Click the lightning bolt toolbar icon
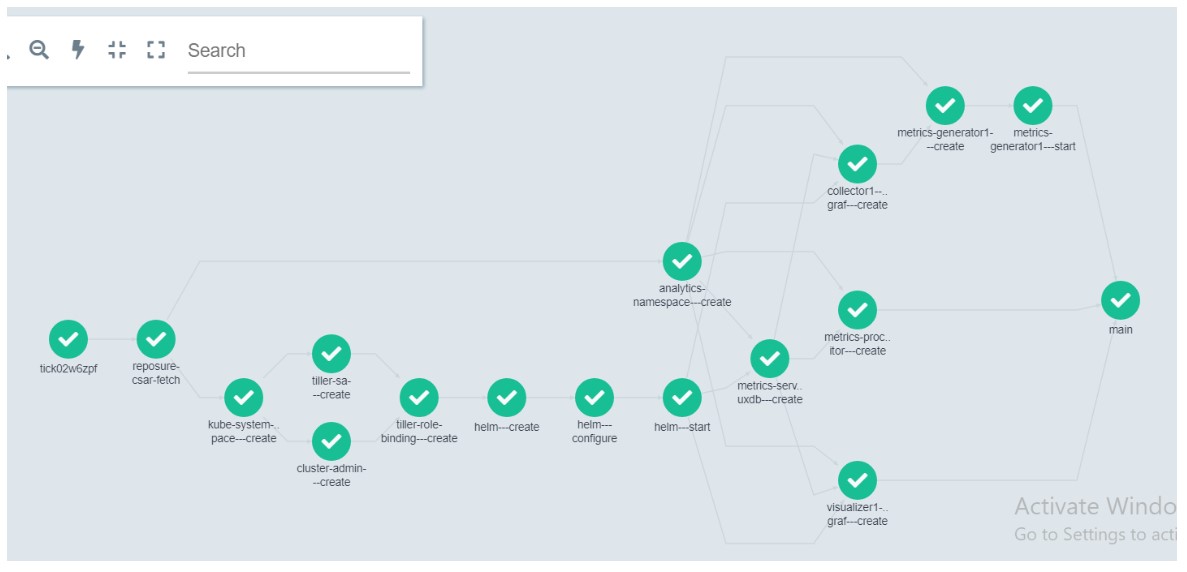 [78, 50]
